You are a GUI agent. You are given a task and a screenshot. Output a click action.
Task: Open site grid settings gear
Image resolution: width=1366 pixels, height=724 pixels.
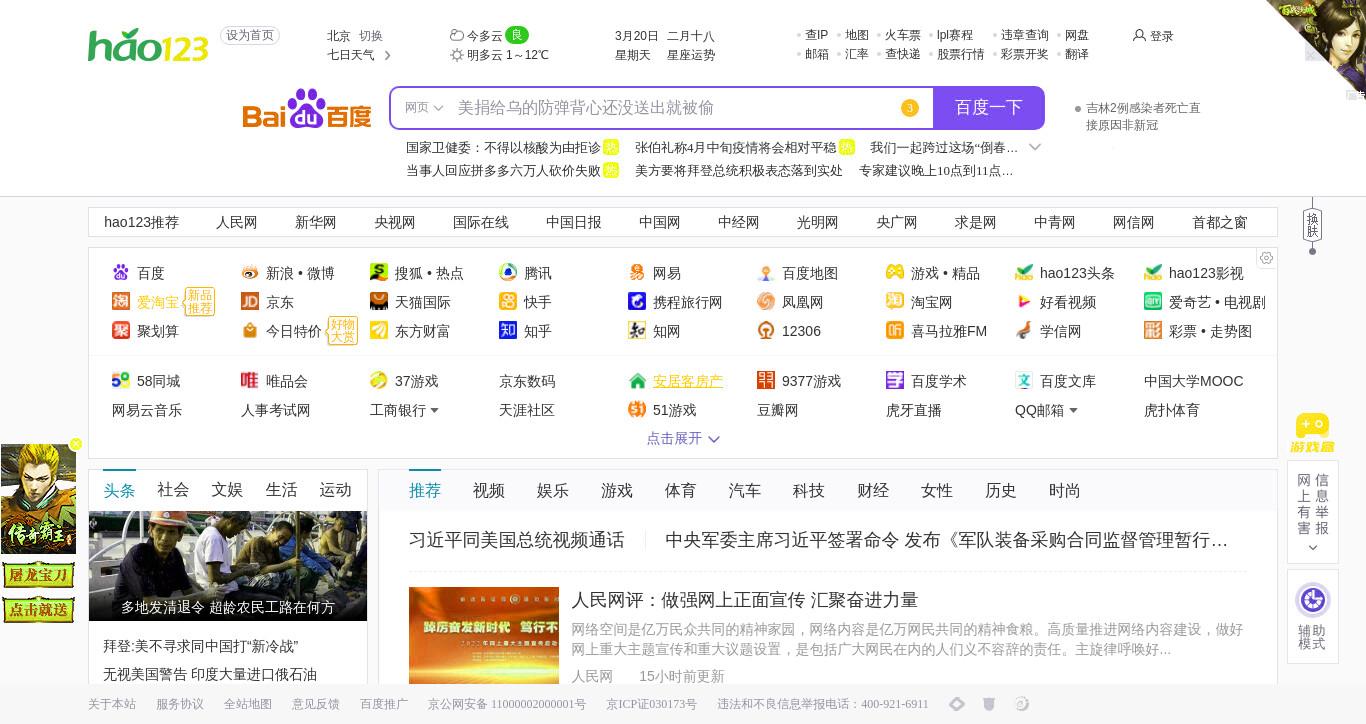tap(1266, 258)
